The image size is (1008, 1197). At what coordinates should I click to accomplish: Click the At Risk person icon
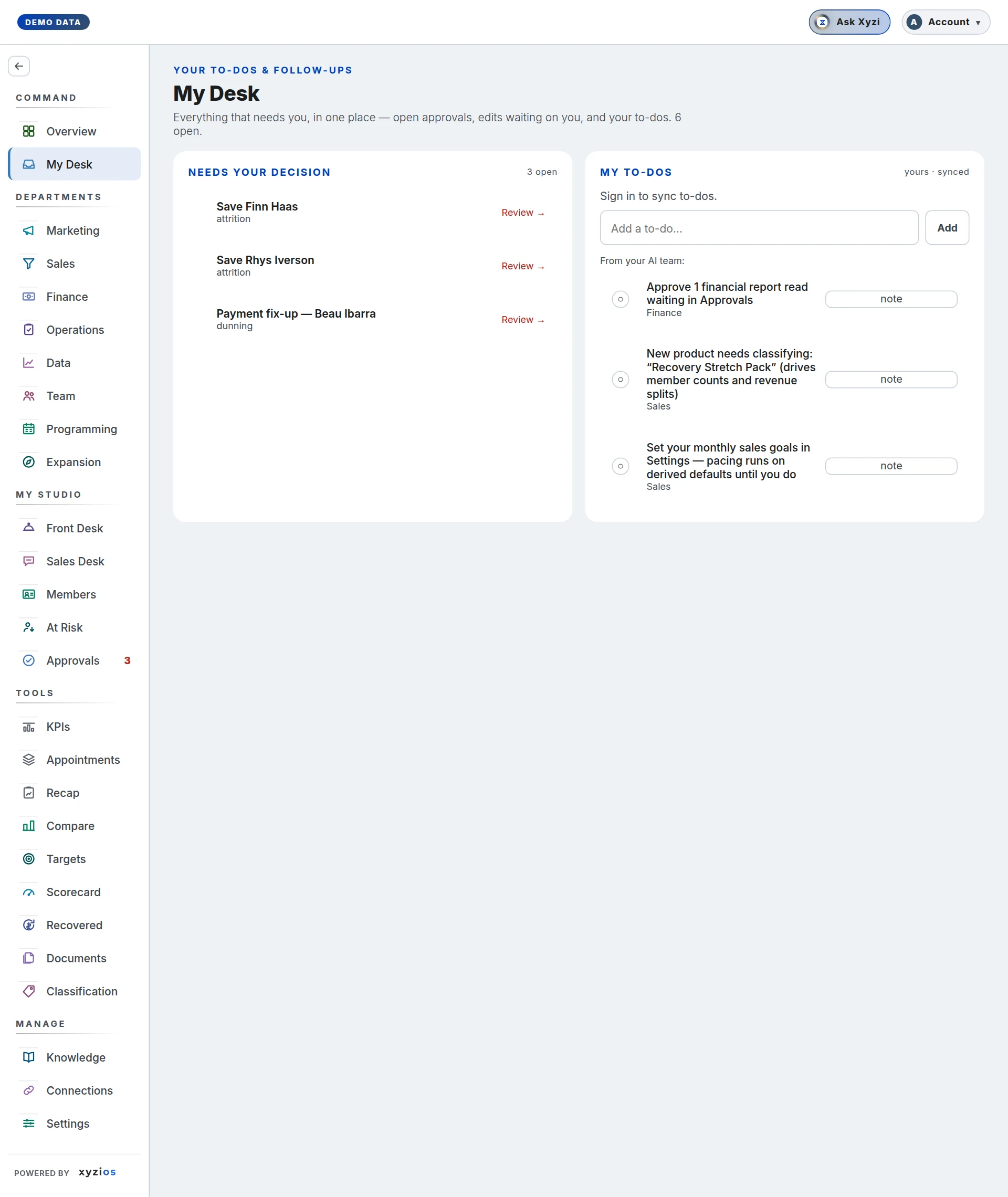pos(28,628)
